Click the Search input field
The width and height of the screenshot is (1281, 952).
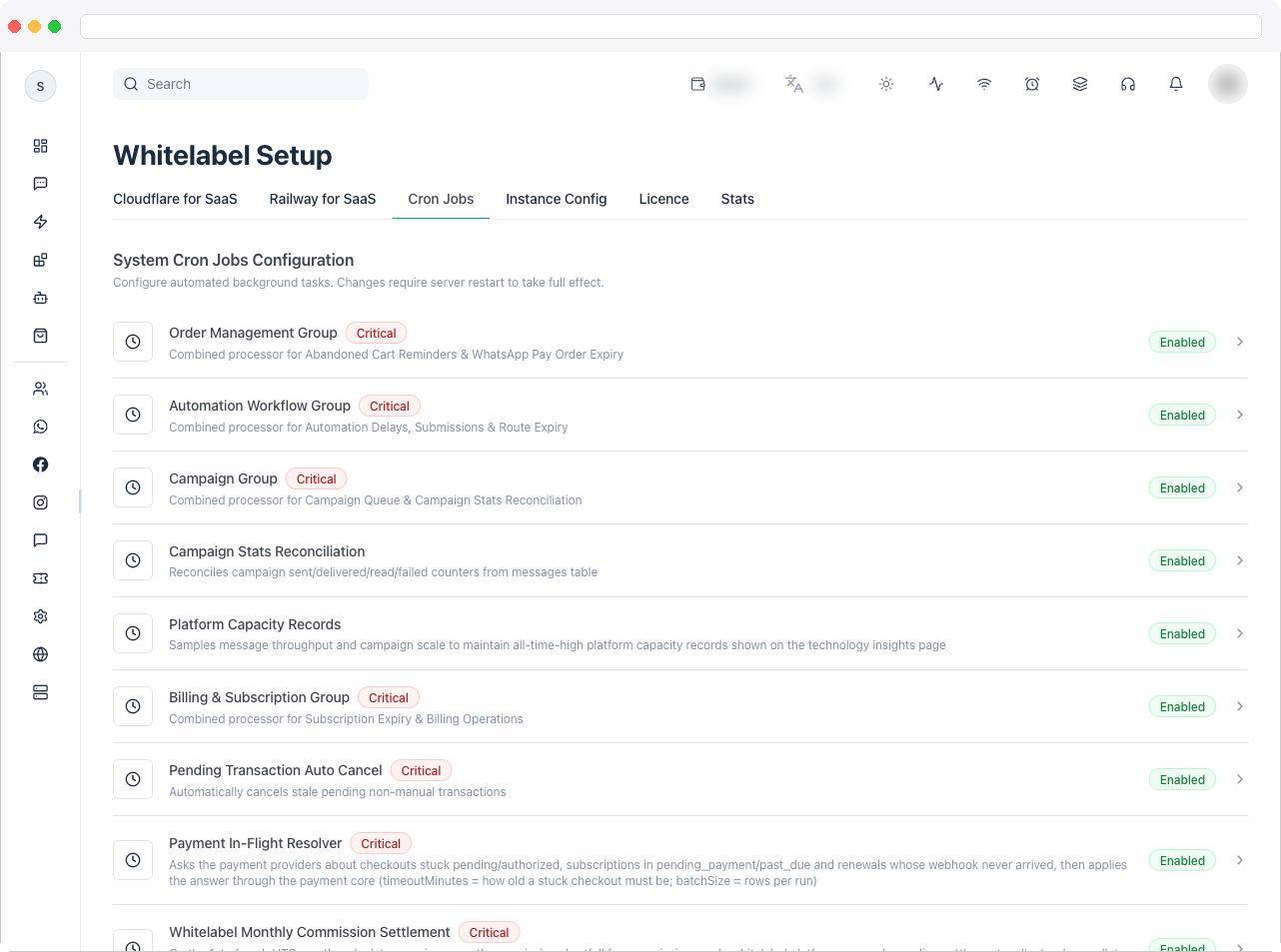click(x=241, y=84)
